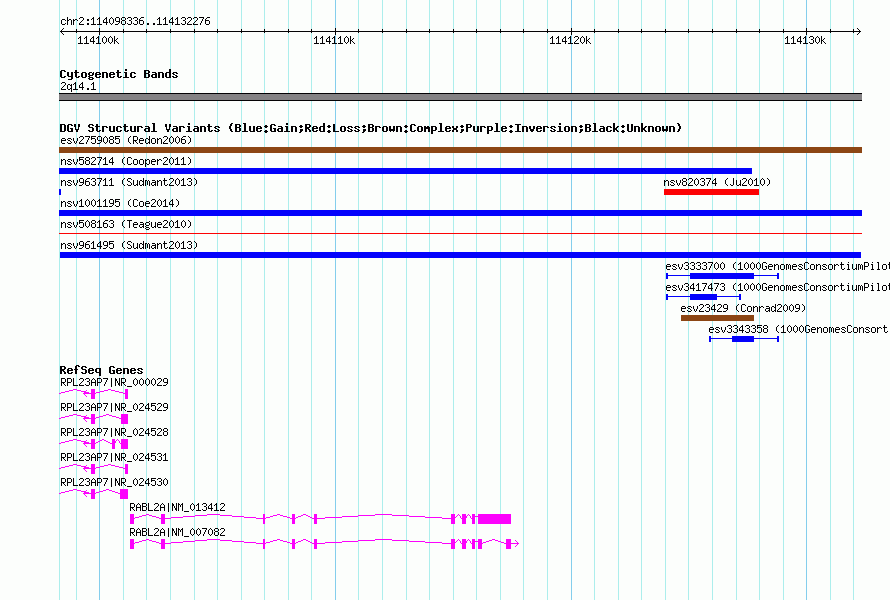Screen dimensions: 890x600
Task: Click the red nsv820374 loss bar
Action: coord(711,192)
